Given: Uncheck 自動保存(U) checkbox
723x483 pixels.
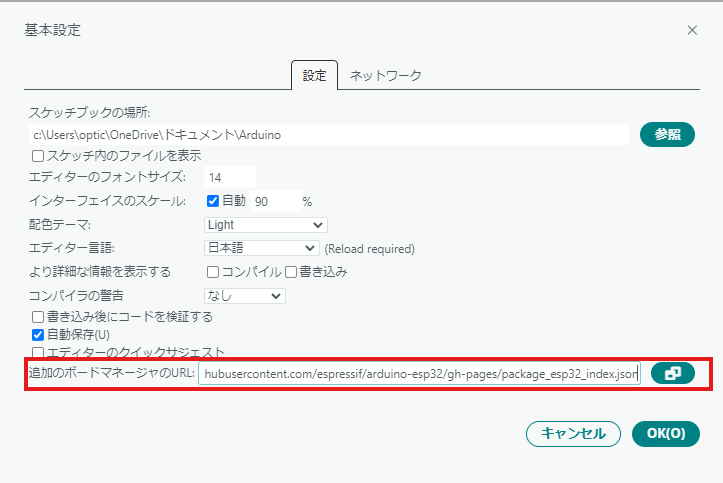Looking at the screenshot, I should [x=38, y=335].
